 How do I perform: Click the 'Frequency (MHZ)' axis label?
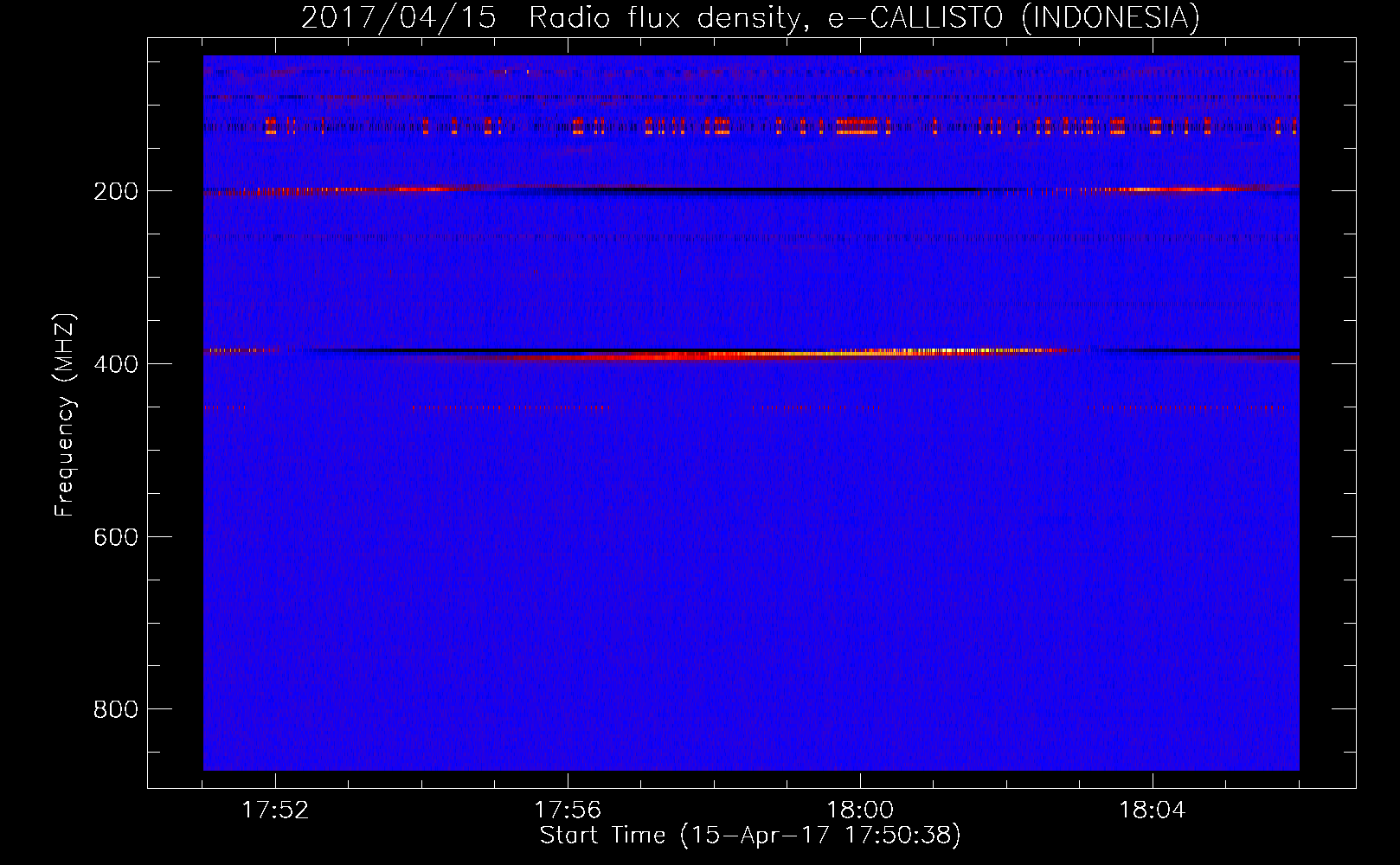65,415
